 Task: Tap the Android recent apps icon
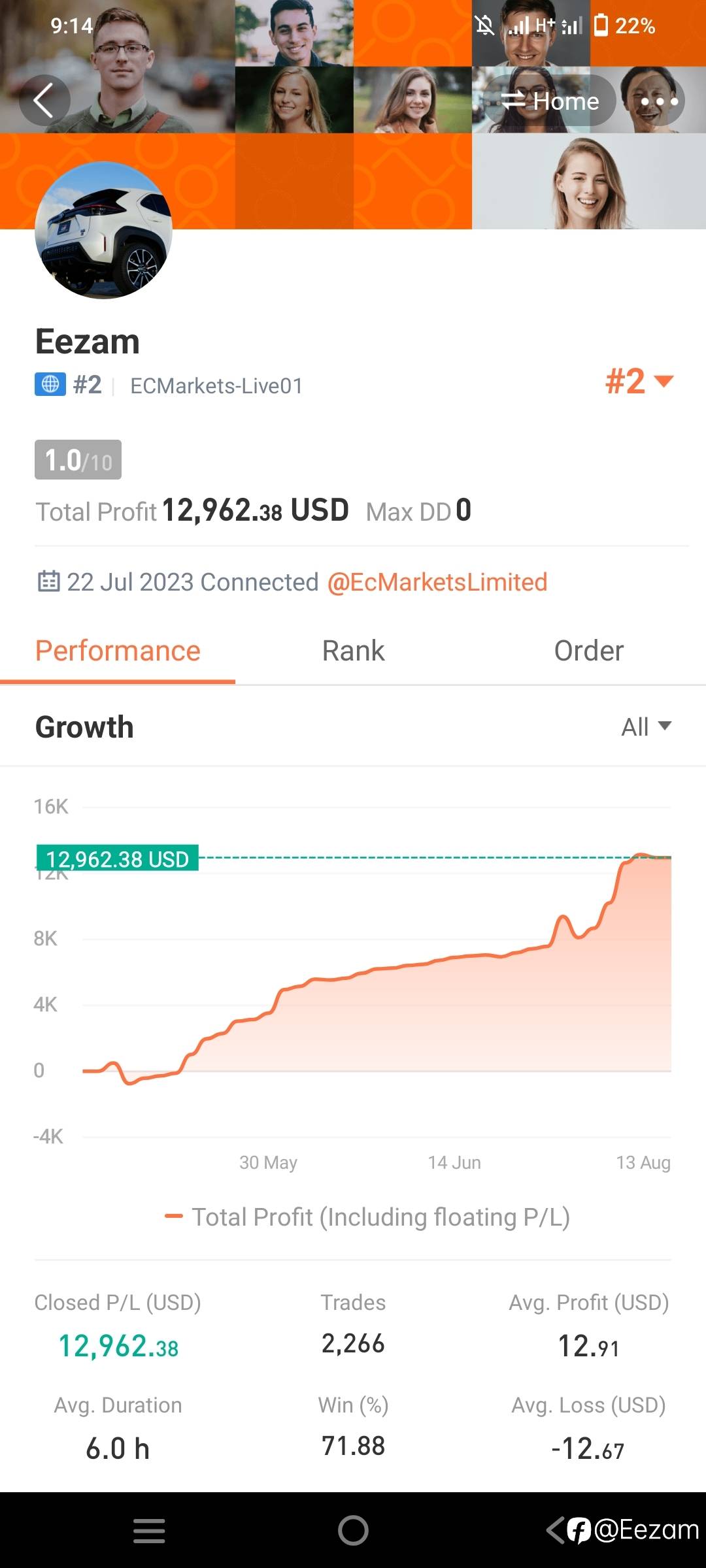pyautogui.click(x=149, y=1531)
